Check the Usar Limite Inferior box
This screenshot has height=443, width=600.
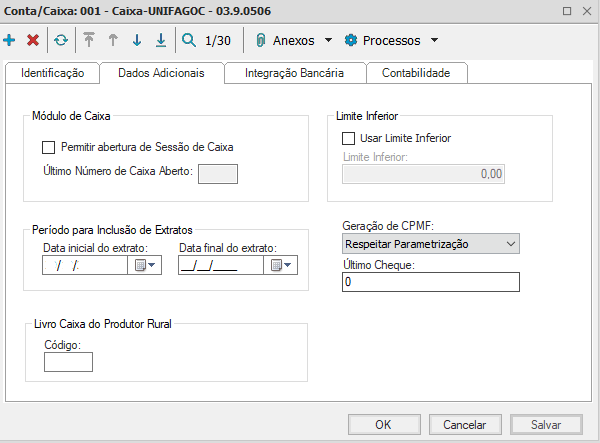349,138
